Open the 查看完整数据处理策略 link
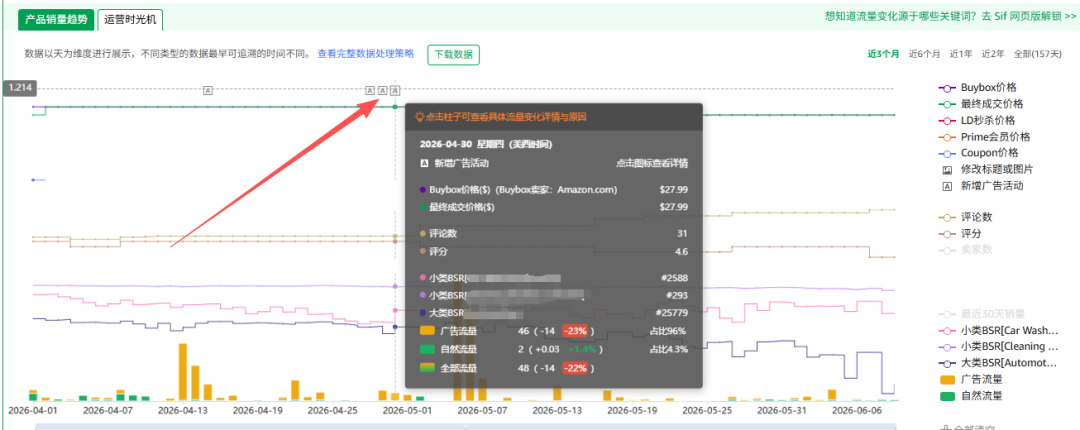Screen dimensions: 1080x430 [x=366, y=53]
